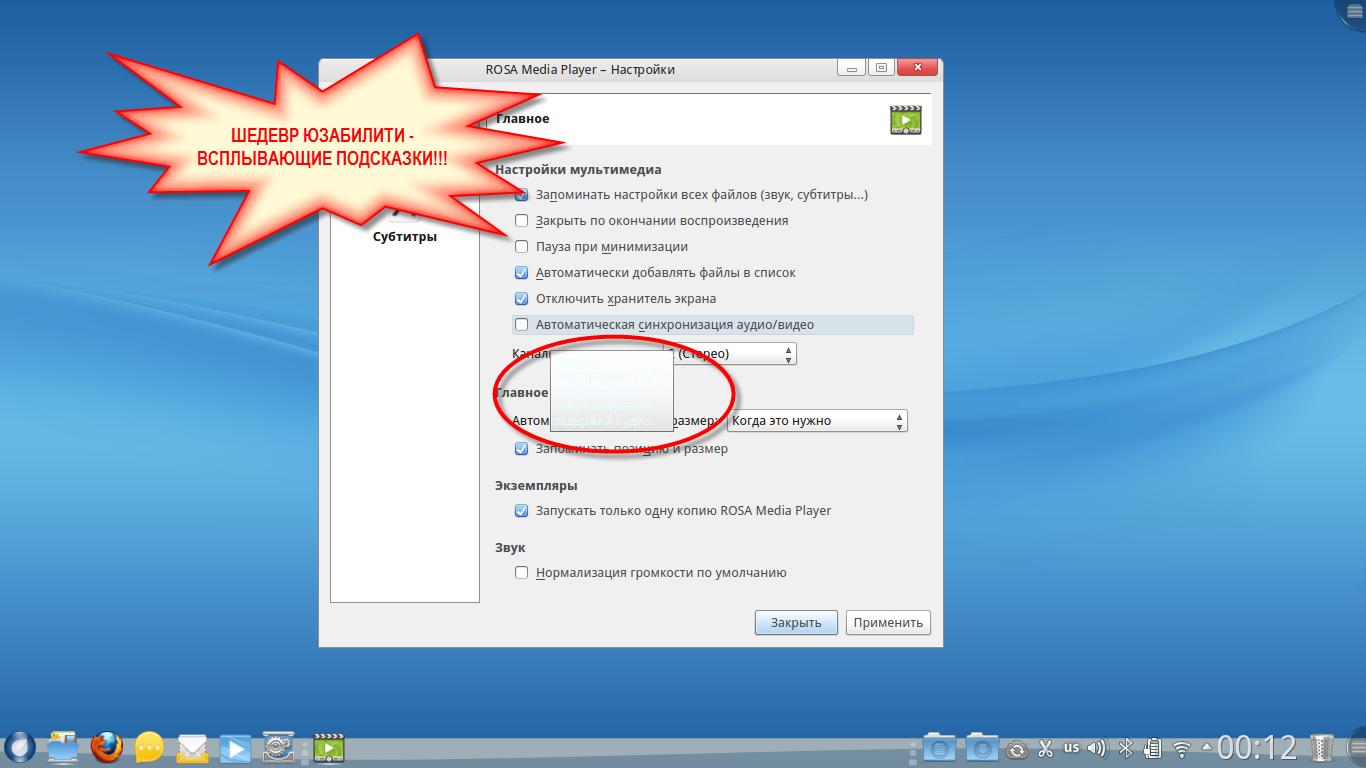The width and height of the screenshot is (1366, 768).
Task: Click the Закрыть button
Action: 796,622
